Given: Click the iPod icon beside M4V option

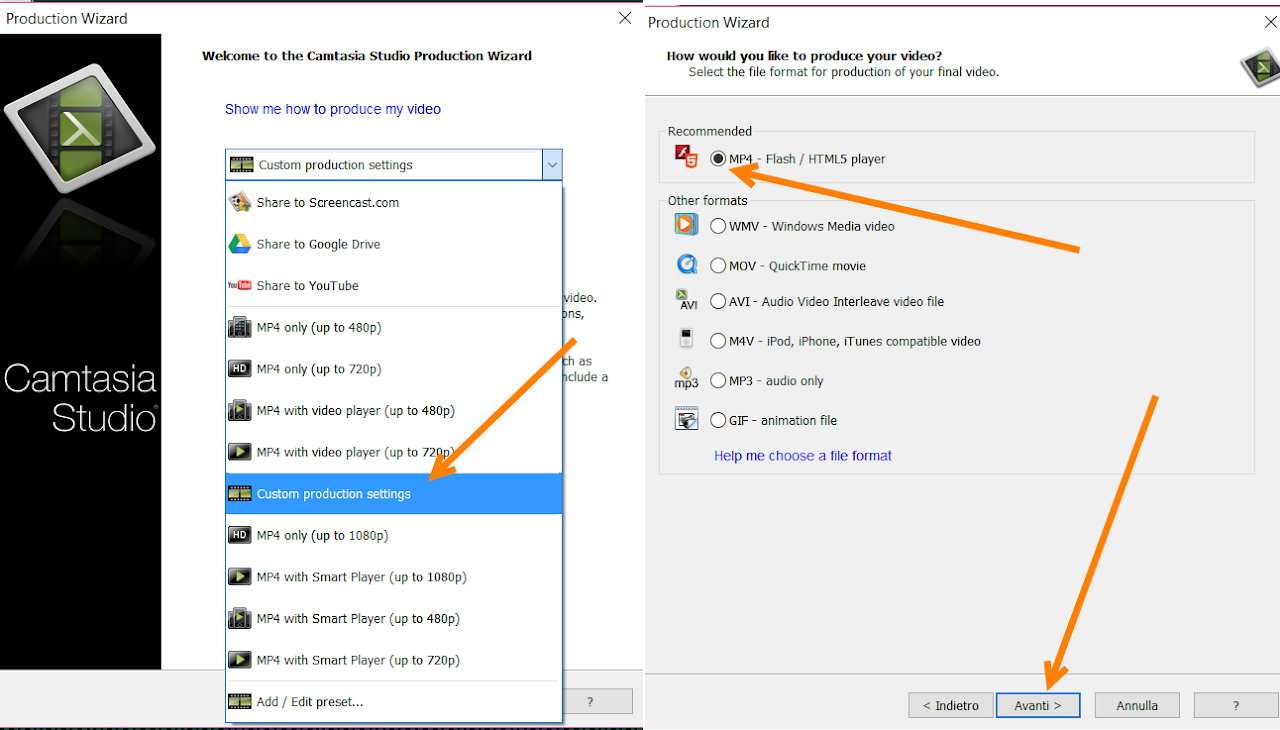Looking at the screenshot, I should 686,339.
